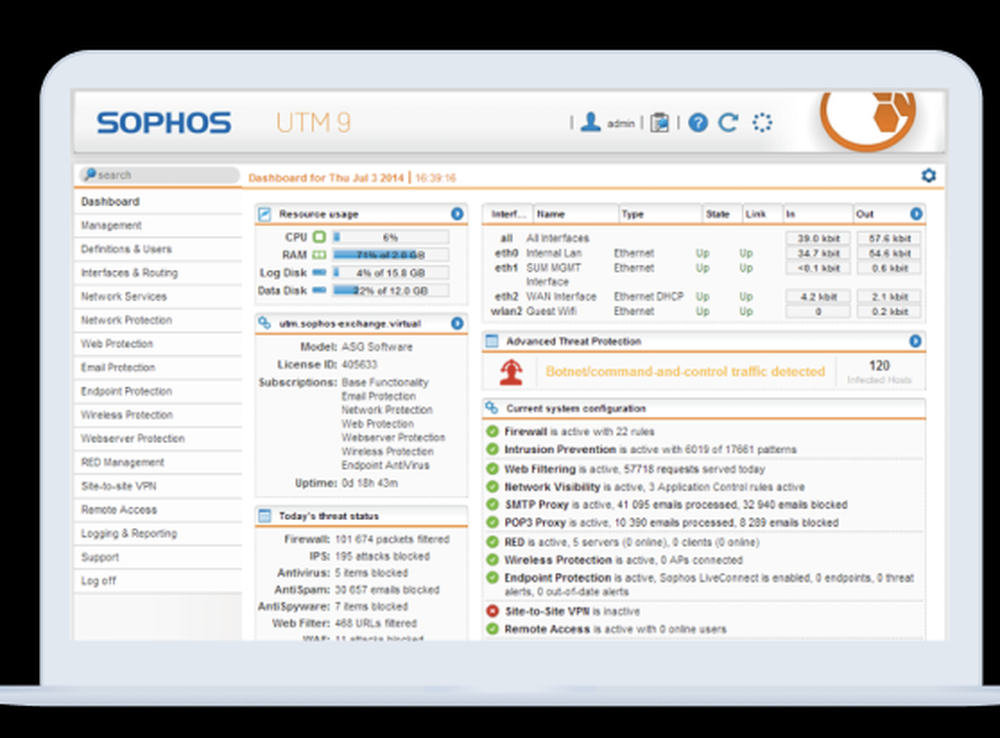This screenshot has height=738, width=1000.
Task: Click Today's threat status panel icon
Action: 264,515
